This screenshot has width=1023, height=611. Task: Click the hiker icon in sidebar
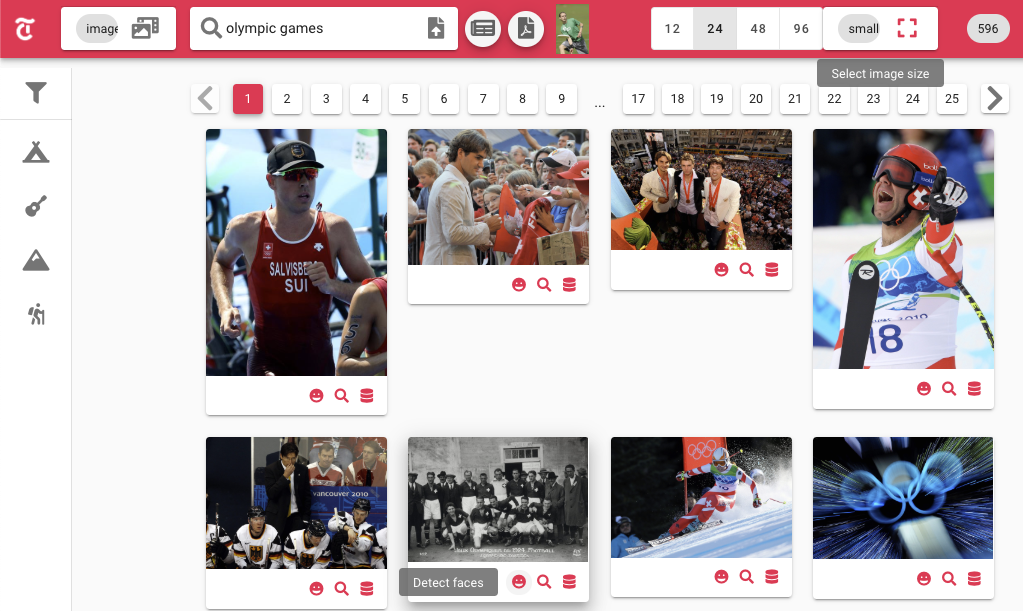[36, 315]
